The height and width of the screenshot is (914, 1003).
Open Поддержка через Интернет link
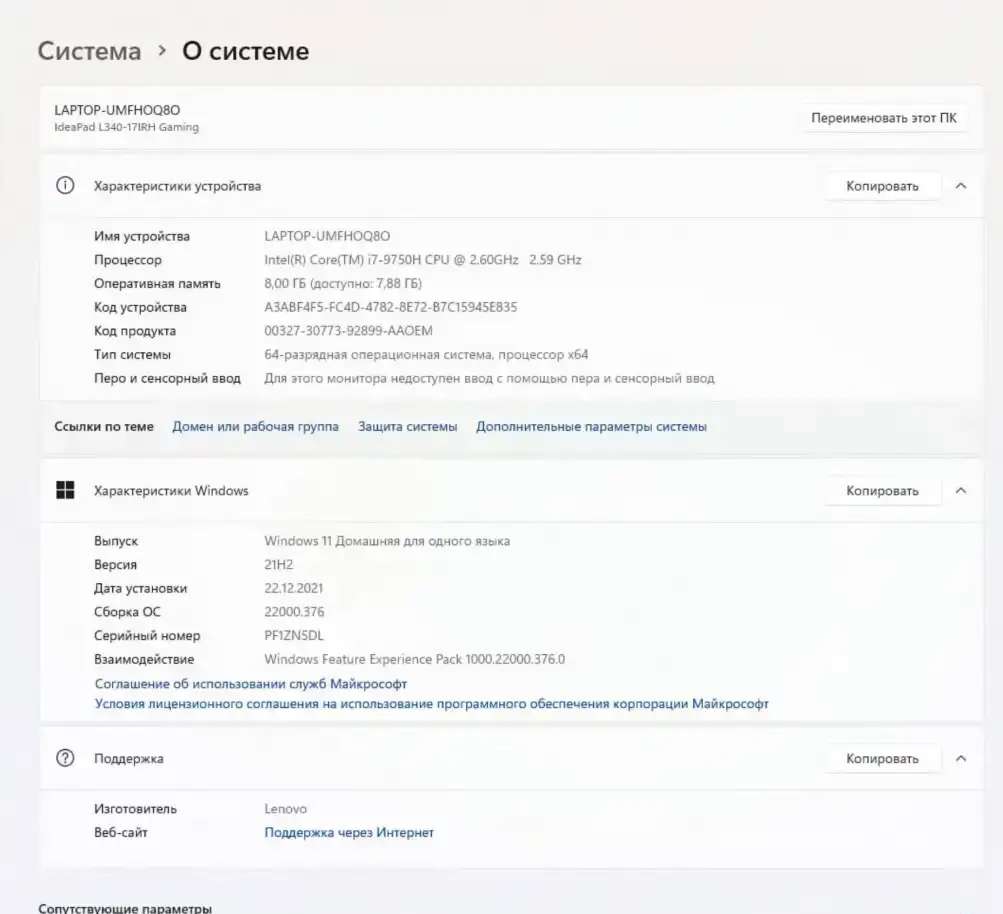click(349, 833)
